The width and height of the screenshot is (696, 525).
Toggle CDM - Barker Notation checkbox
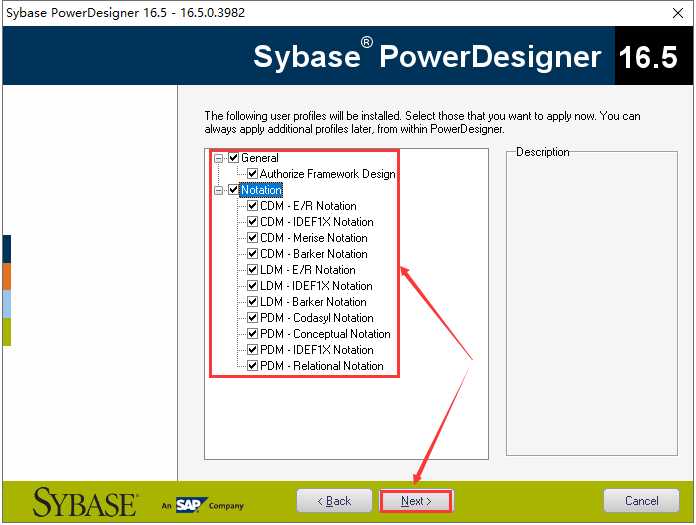pyautogui.click(x=253, y=253)
